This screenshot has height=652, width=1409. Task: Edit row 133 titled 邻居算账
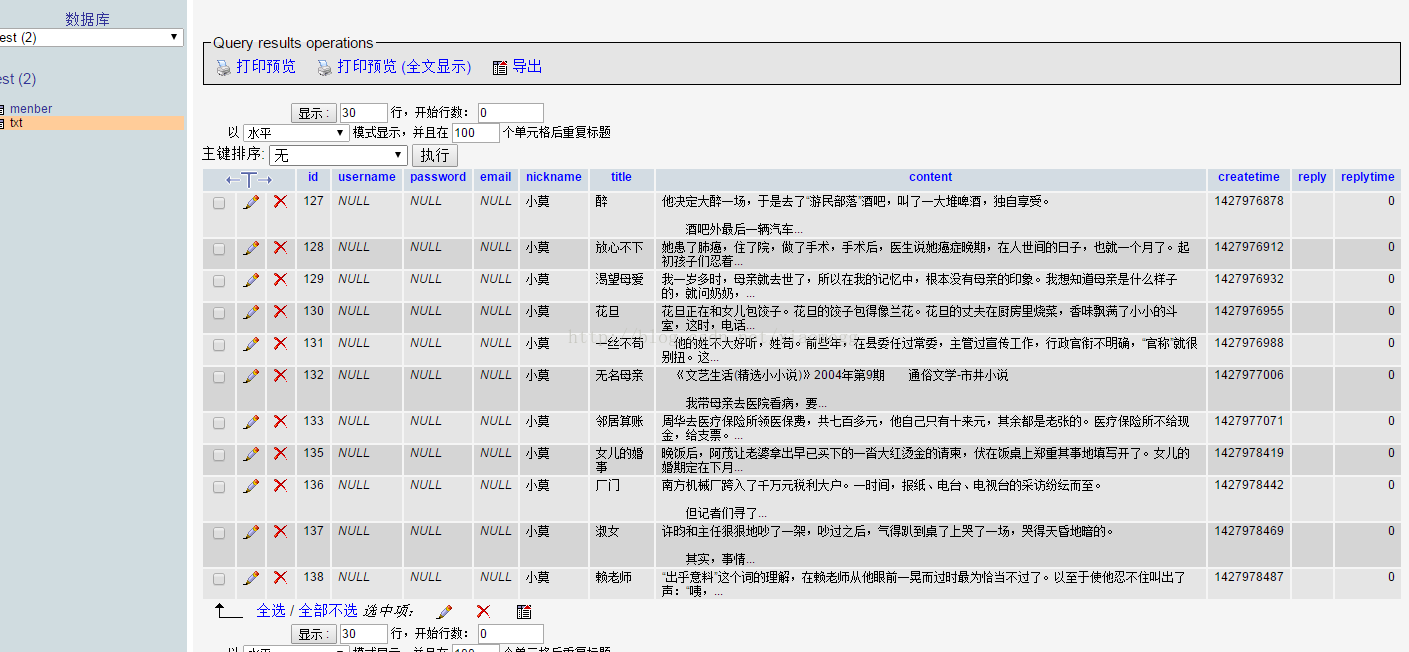pos(251,421)
